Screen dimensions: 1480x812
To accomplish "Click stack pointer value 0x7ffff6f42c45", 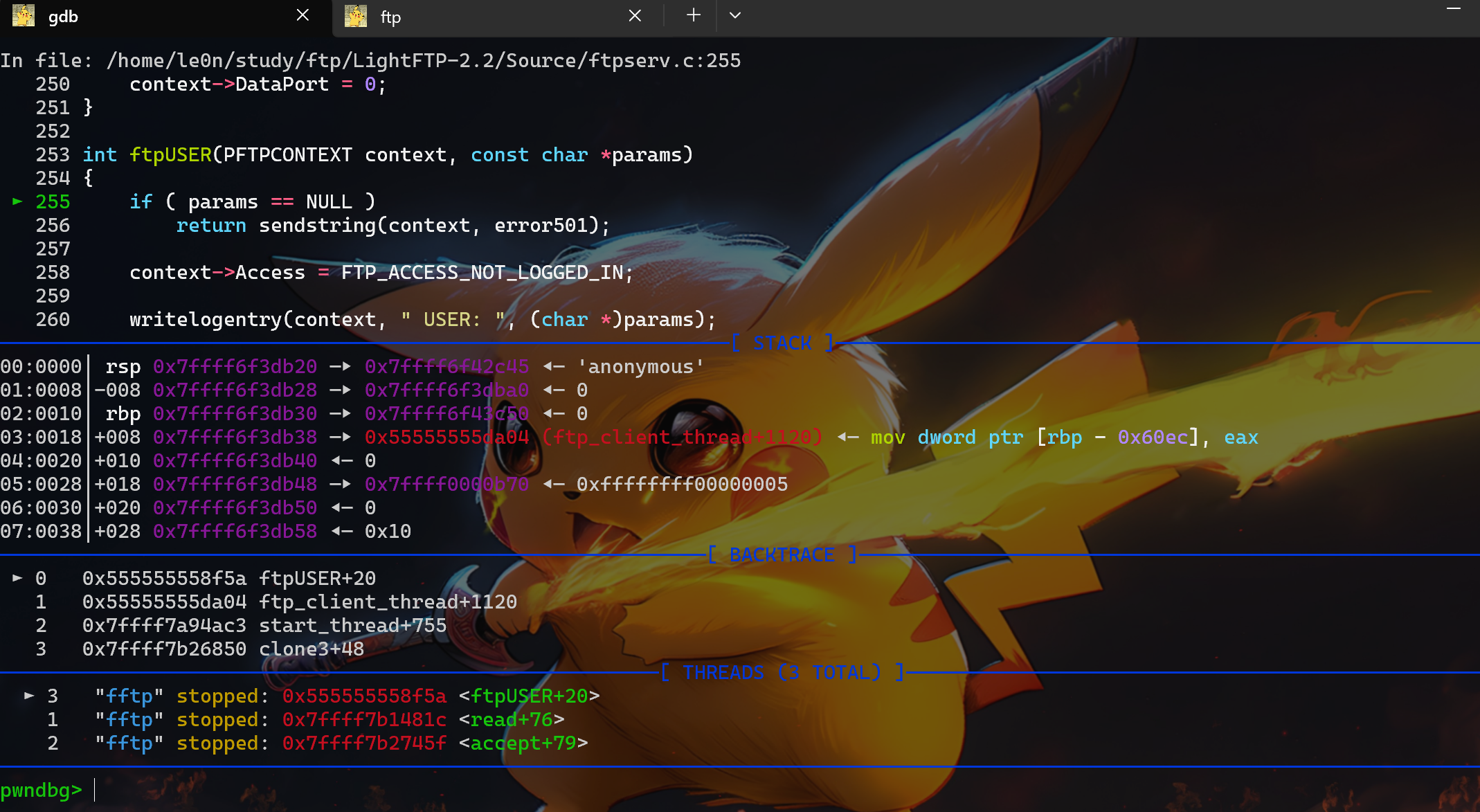I will click(446, 367).
